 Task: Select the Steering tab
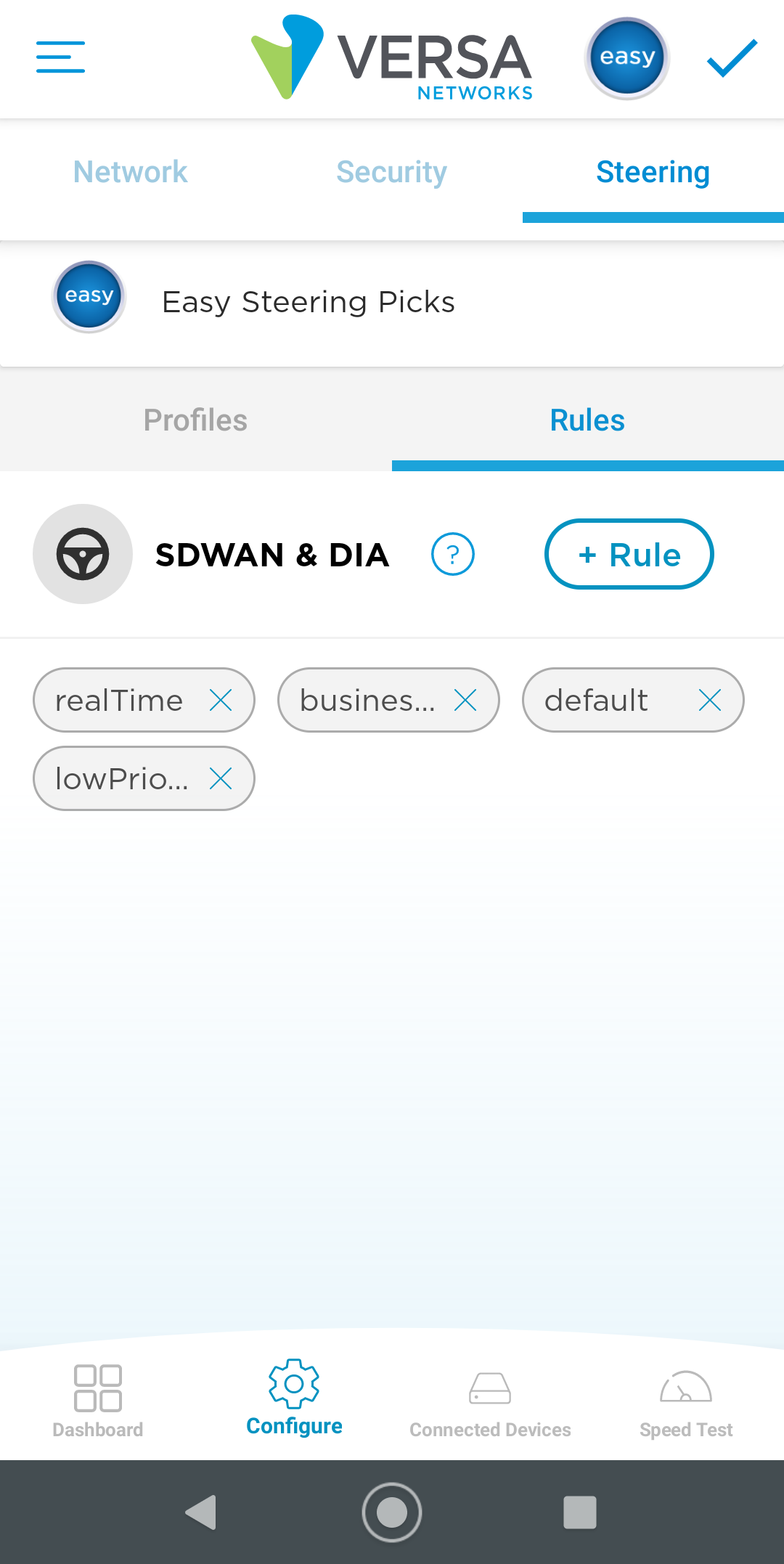coord(653,172)
